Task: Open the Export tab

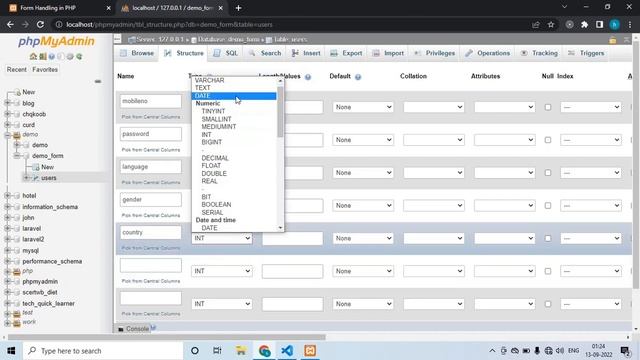Action: point(347,53)
